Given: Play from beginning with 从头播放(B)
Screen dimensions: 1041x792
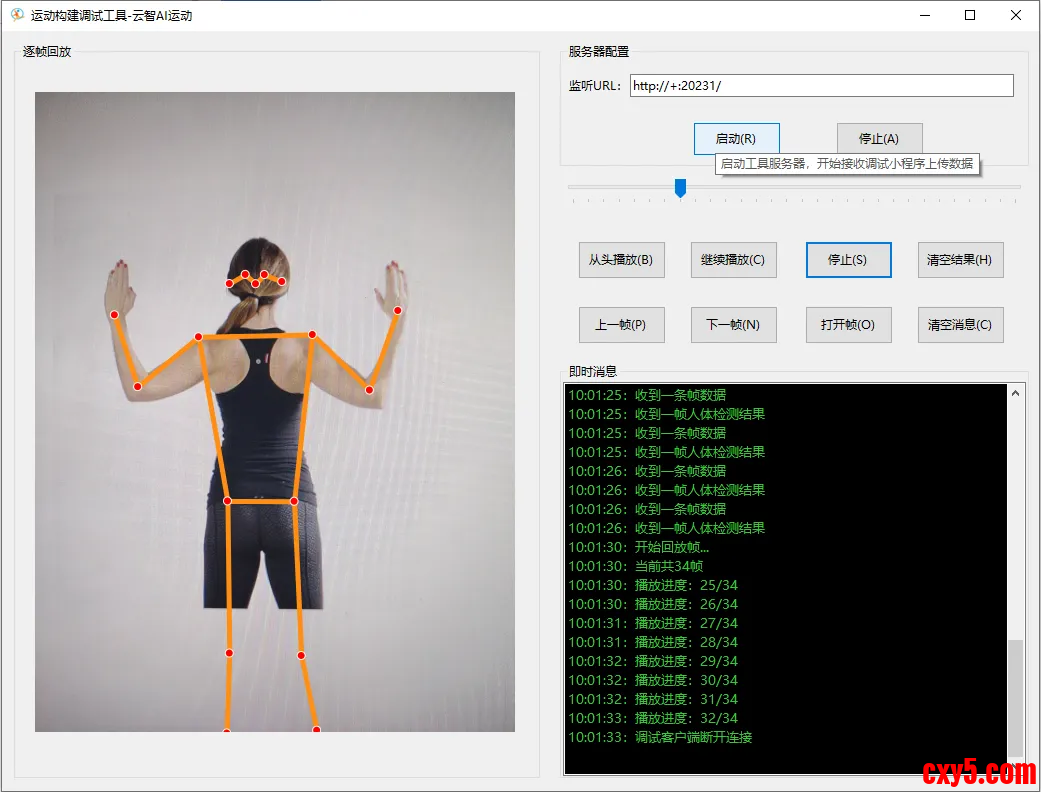Looking at the screenshot, I should point(621,260).
